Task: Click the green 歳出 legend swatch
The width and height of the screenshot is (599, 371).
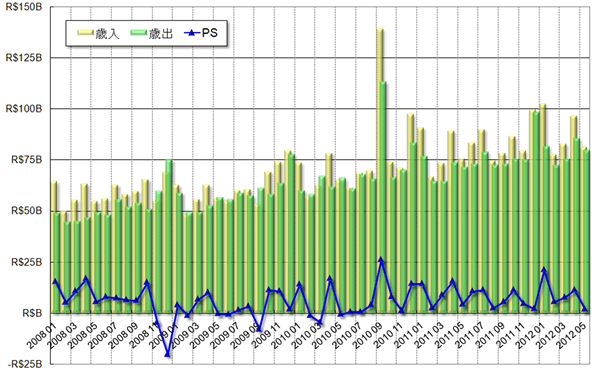Action: [139, 33]
